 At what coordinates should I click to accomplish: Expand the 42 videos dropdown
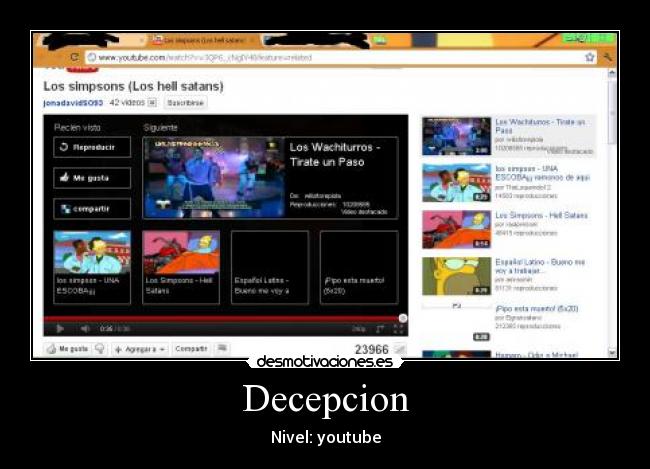pyautogui.click(x=152, y=102)
